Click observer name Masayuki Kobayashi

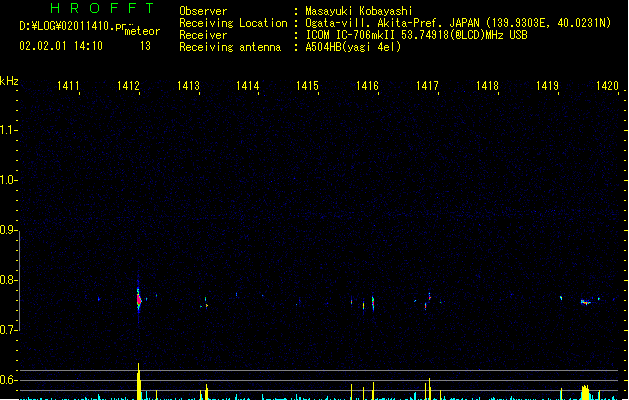(x=359, y=11)
